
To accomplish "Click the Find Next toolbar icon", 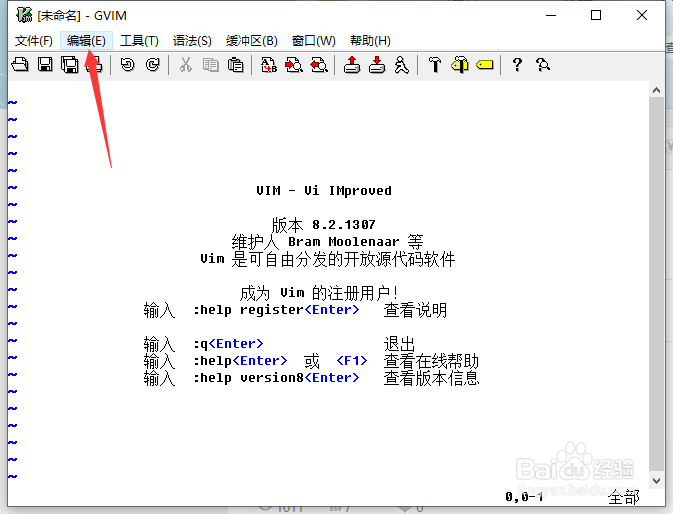I will [294, 65].
